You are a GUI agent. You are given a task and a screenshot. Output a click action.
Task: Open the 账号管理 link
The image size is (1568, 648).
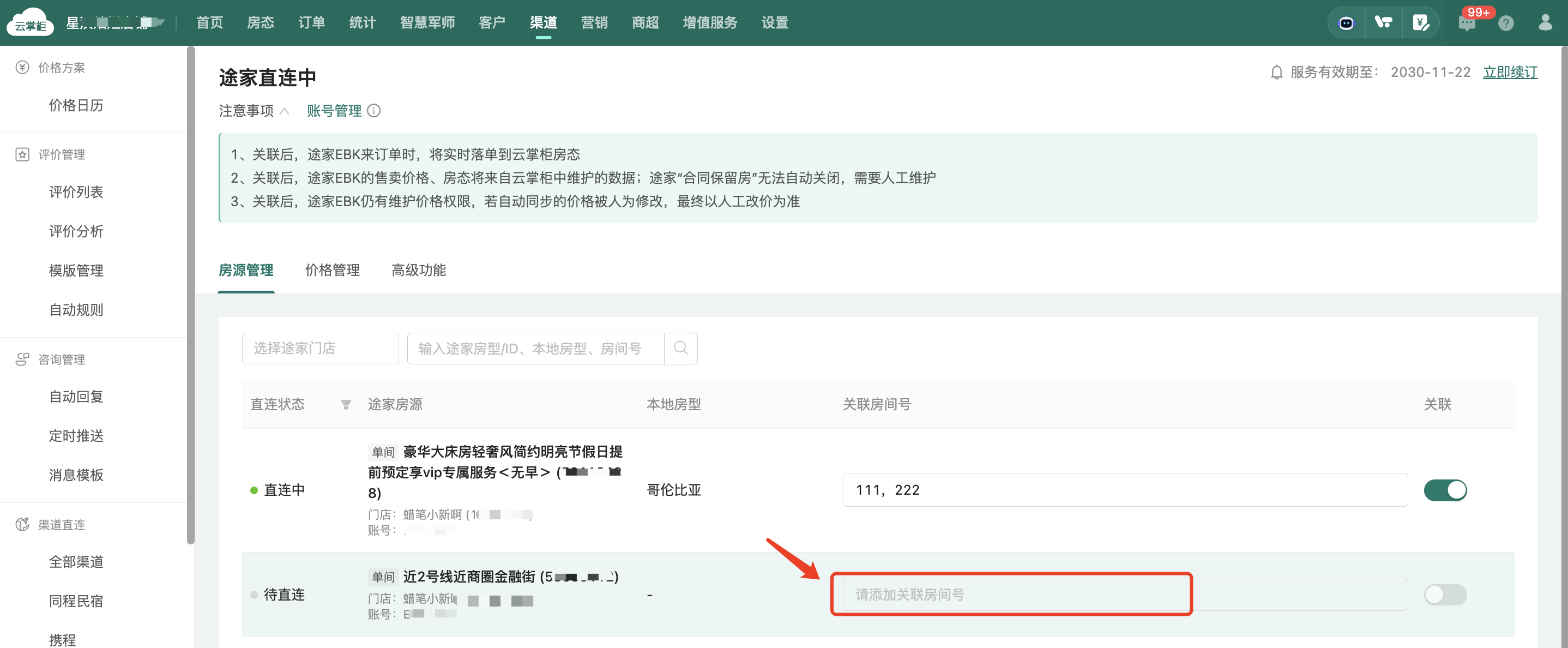click(334, 111)
